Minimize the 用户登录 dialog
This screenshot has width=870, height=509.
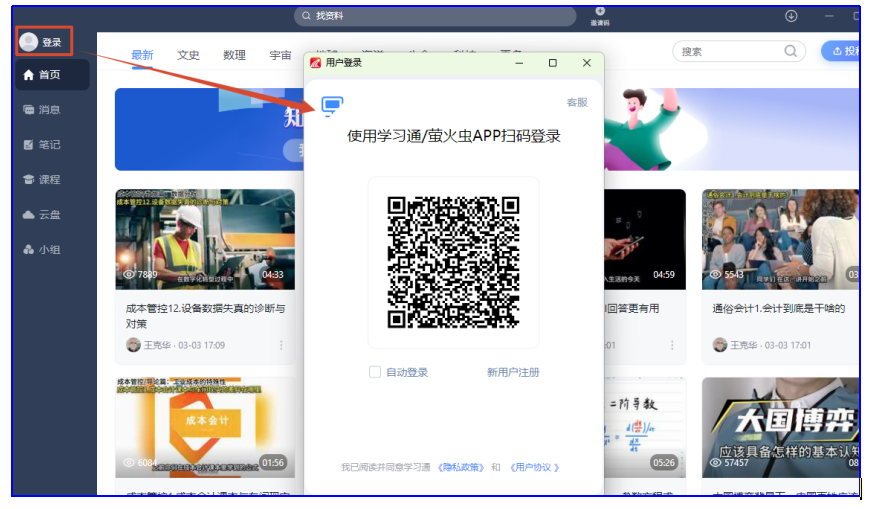tap(519, 63)
